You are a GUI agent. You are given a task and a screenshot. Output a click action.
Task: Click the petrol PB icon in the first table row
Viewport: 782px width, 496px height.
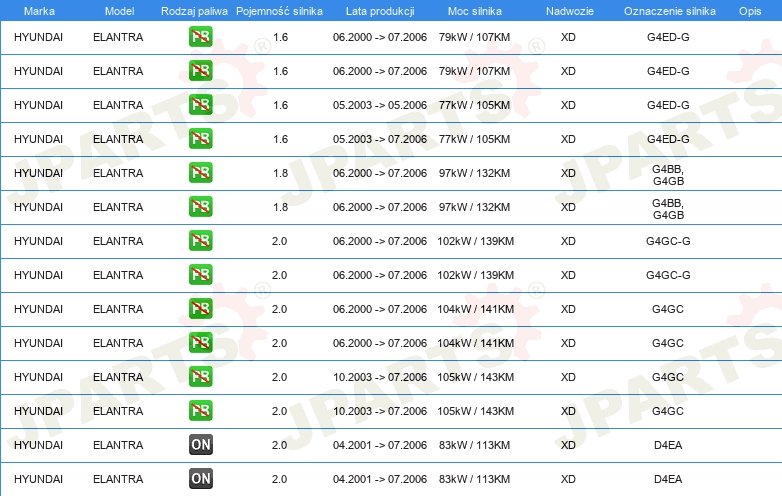coord(200,37)
